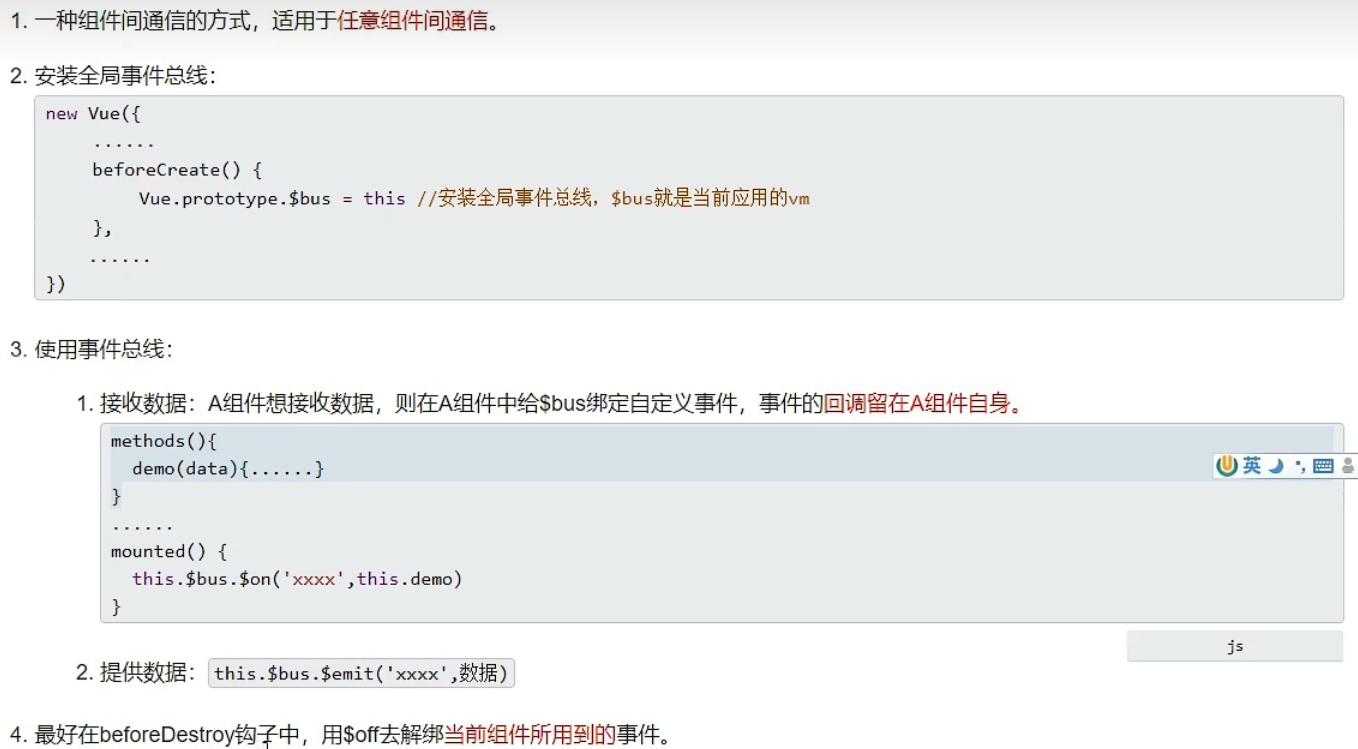
Task: Click the text 最好在beforeDestroy钩子中
Action: coord(168,736)
